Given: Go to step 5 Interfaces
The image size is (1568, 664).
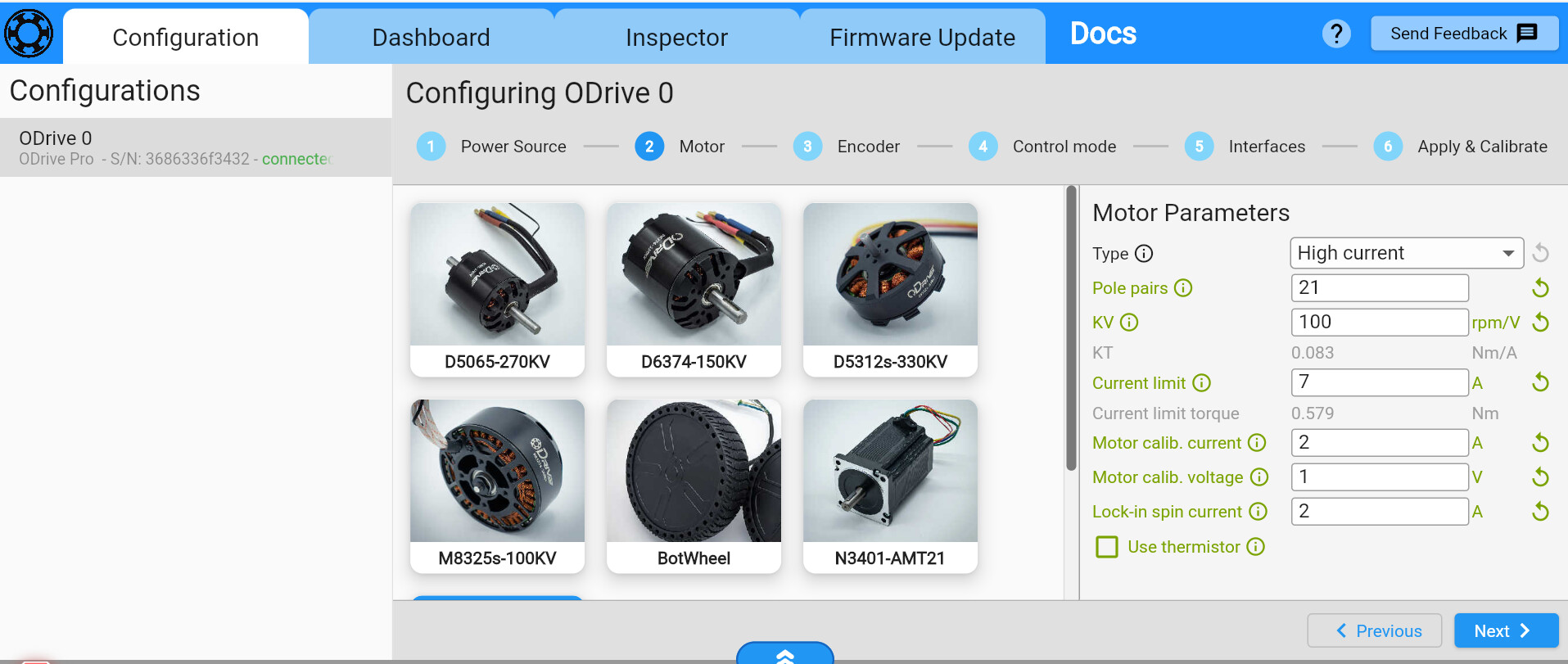Looking at the screenshot, I should (1245, 147).
